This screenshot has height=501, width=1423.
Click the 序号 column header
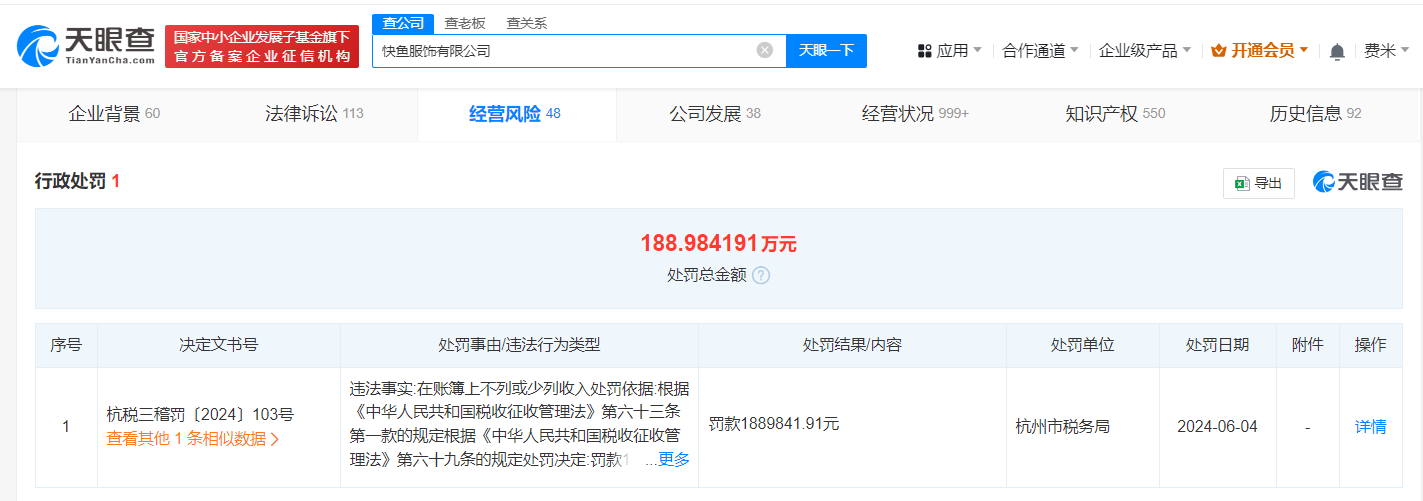tap(66, 345)
